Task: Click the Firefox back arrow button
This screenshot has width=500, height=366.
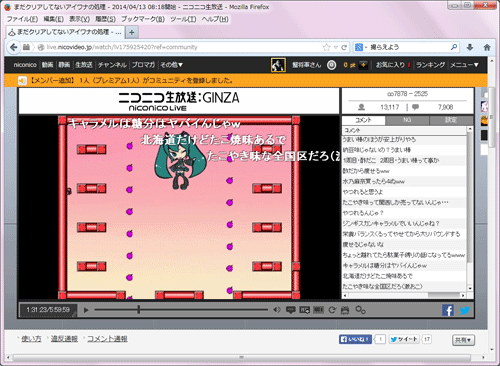Action: (14, 47)
